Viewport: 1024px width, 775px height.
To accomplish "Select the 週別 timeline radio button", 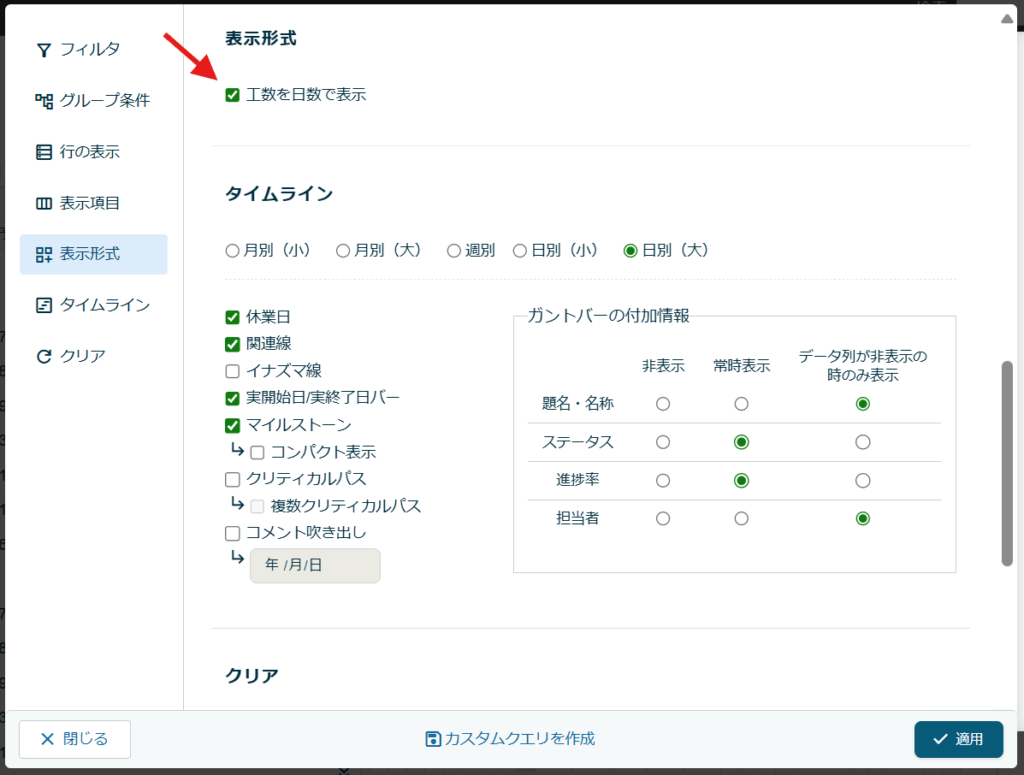I will (x=454, y=251).
